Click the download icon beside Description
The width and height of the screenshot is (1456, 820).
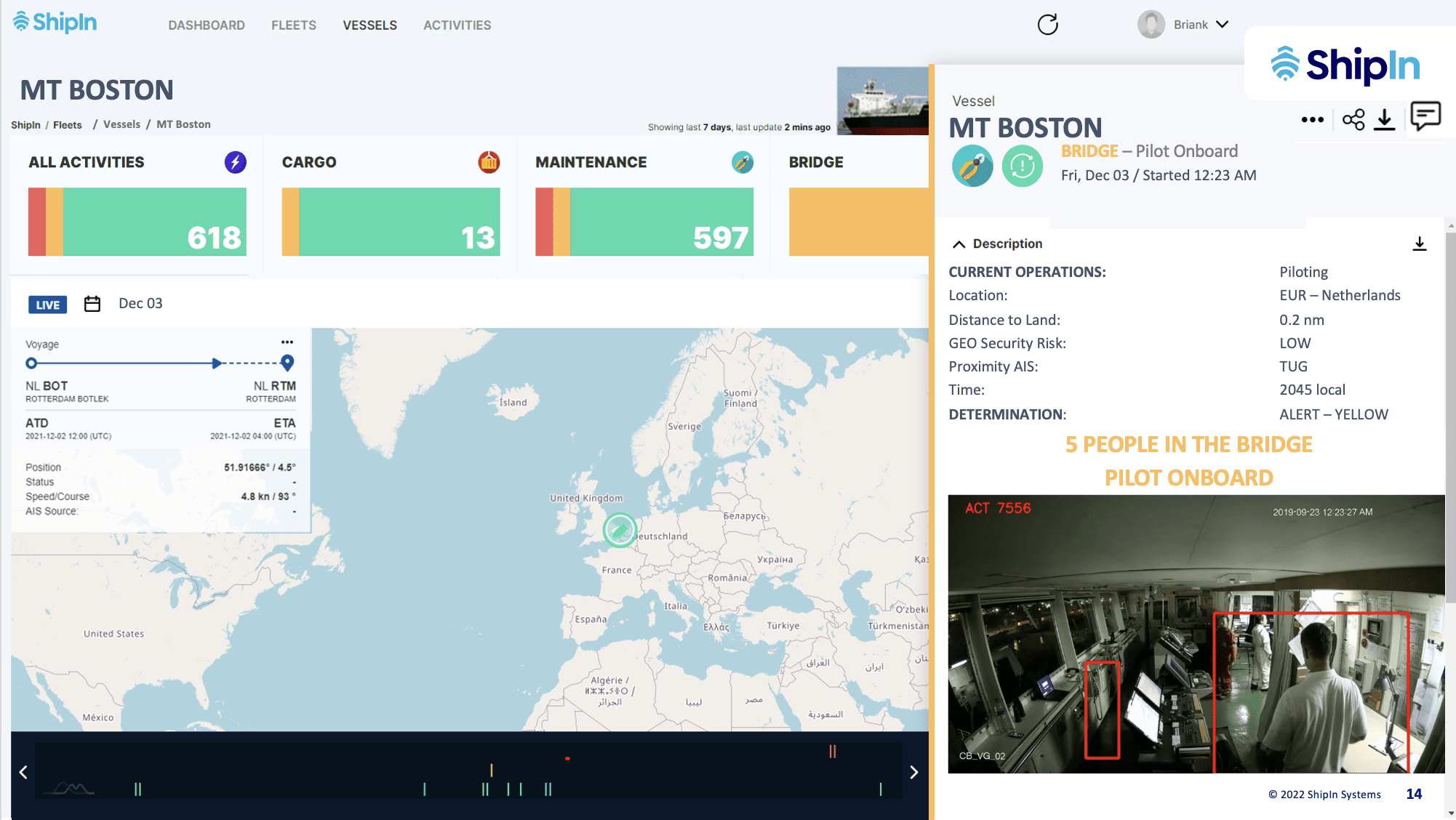click(x=1419, y=244)
